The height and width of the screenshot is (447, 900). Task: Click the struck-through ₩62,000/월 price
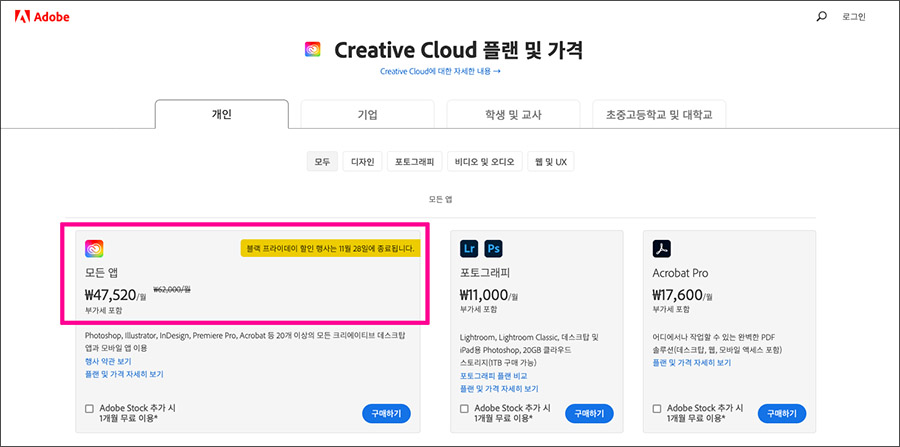pos(172,290)
